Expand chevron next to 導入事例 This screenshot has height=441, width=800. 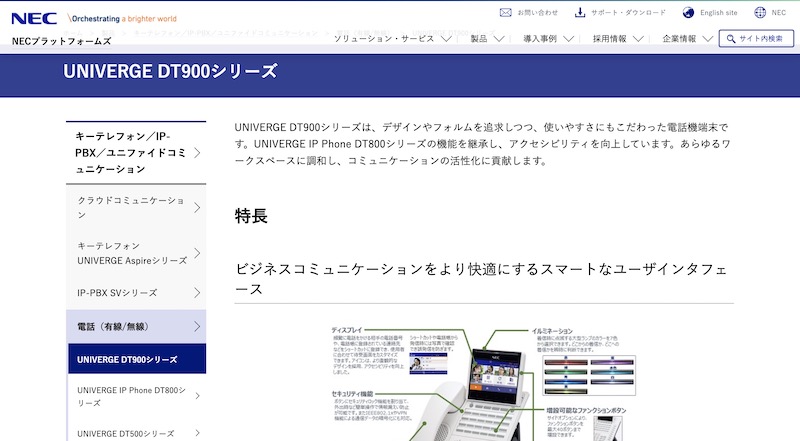pos(568,39)
